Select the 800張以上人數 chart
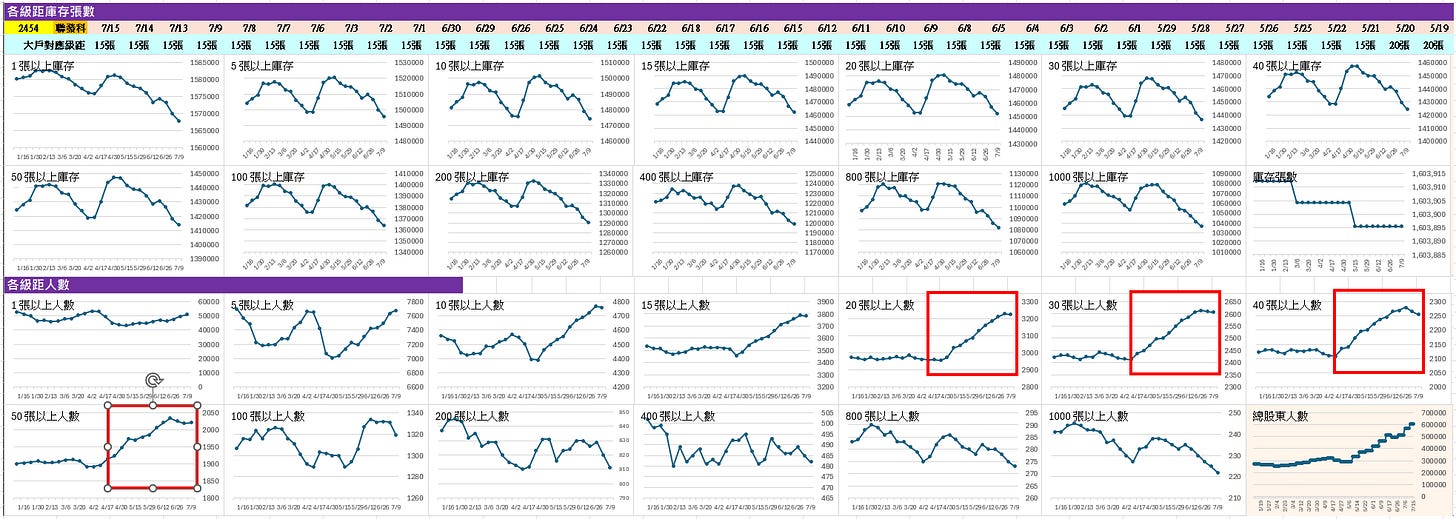Image resolution: width=1456 pixels, height=519 pixels. click(x=941, y=458)
